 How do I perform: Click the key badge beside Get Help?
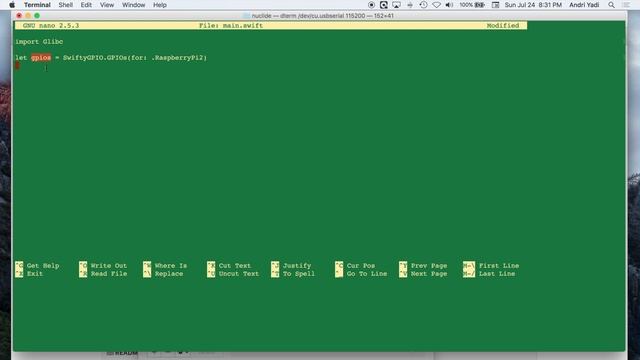(19, 266)
